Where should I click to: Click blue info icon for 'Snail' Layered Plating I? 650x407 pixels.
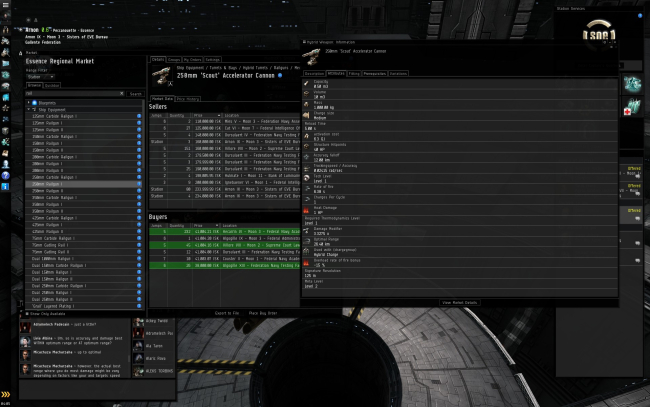[x=139, y=306]
